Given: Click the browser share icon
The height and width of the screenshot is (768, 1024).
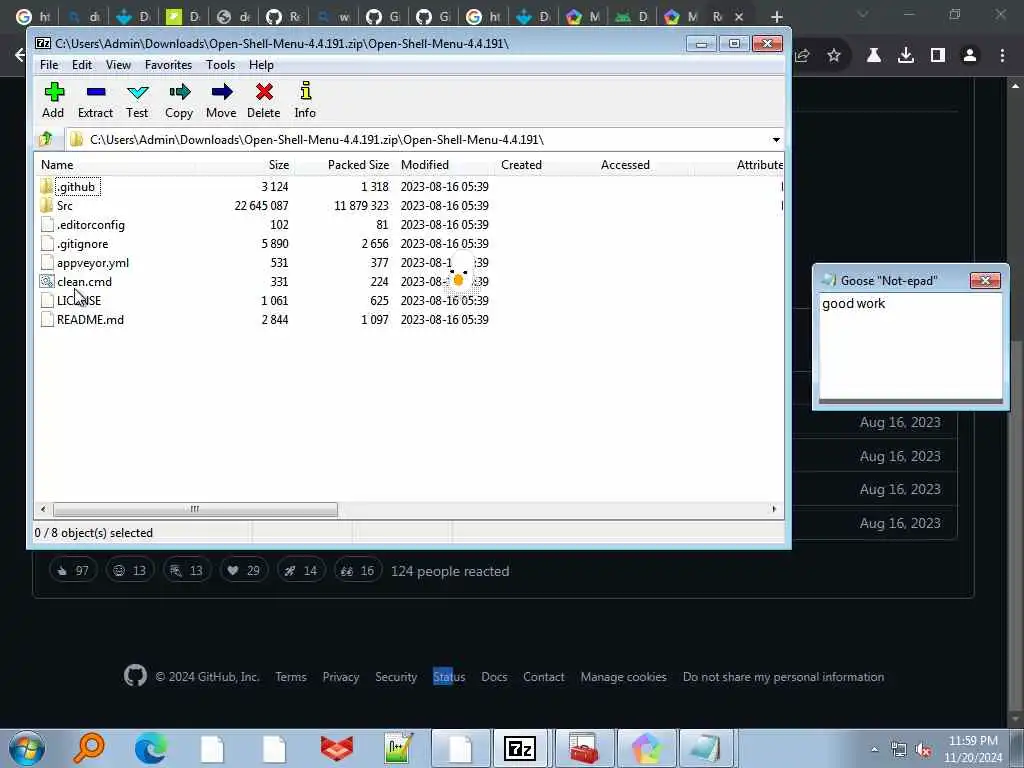Looking at the screenshot, I should [x=803, y=56].
